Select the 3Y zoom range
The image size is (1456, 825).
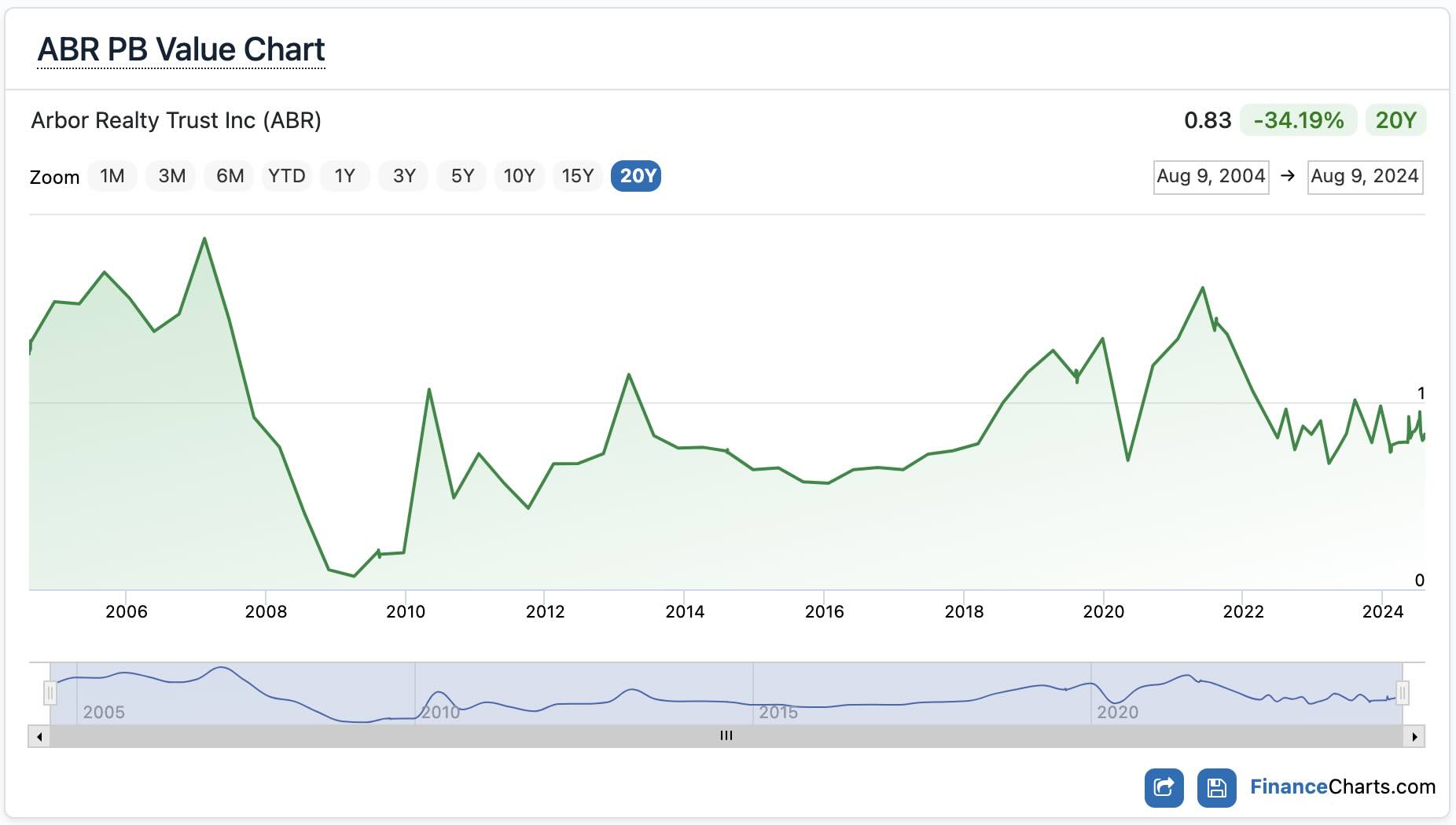(404, 176)
